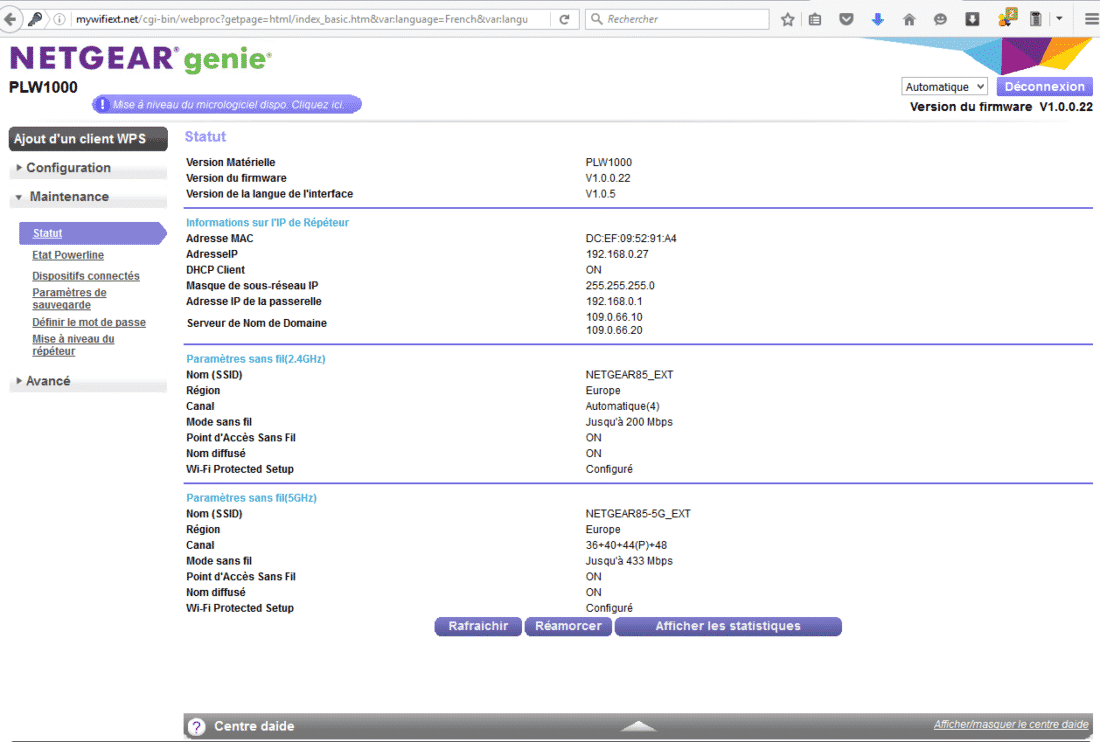Open Dispositifs connectés page

pyautogui.click(x=86, y=276)
